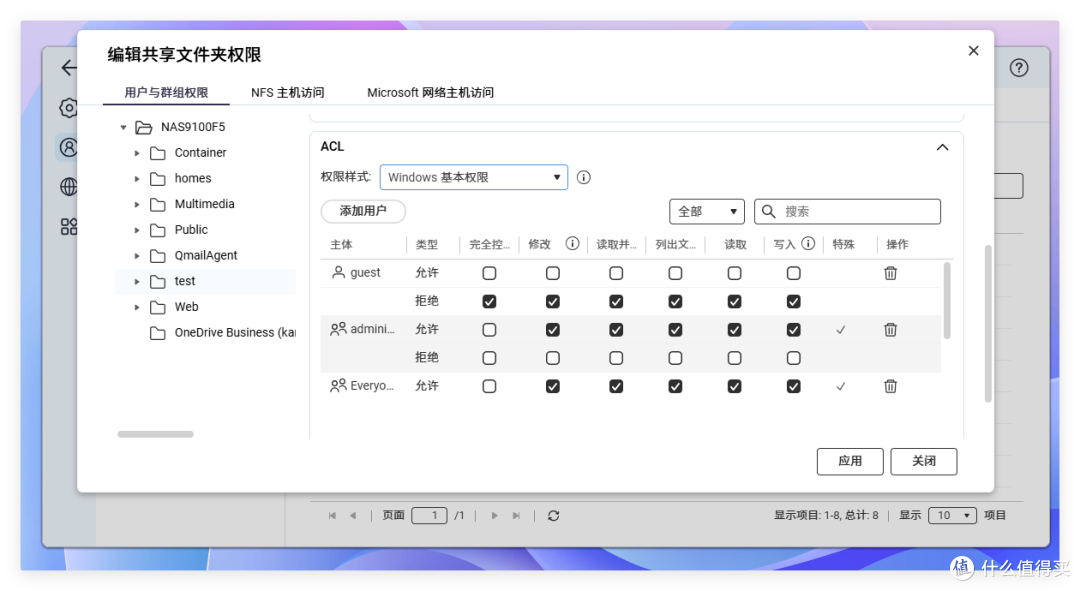
Task: Click the 应用 button
Action: click(x=850, y=461)
